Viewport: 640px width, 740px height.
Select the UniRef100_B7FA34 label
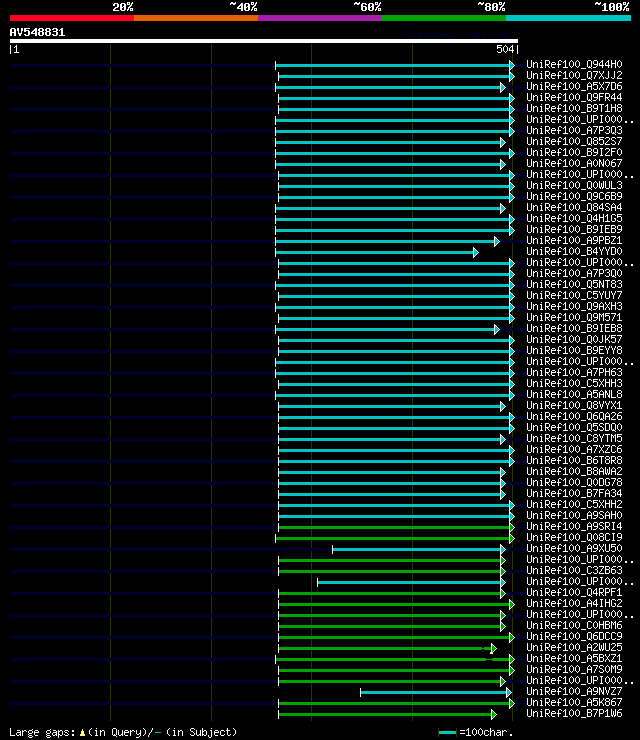(574, 494)
